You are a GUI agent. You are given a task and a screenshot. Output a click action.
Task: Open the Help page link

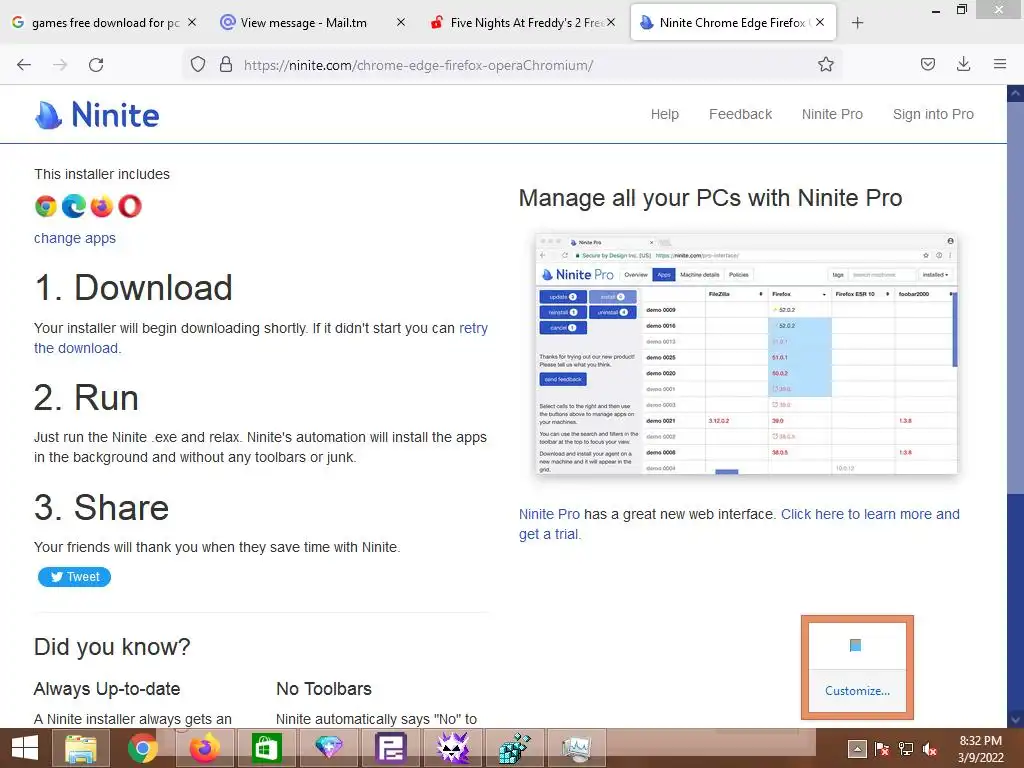pos(665,114)
